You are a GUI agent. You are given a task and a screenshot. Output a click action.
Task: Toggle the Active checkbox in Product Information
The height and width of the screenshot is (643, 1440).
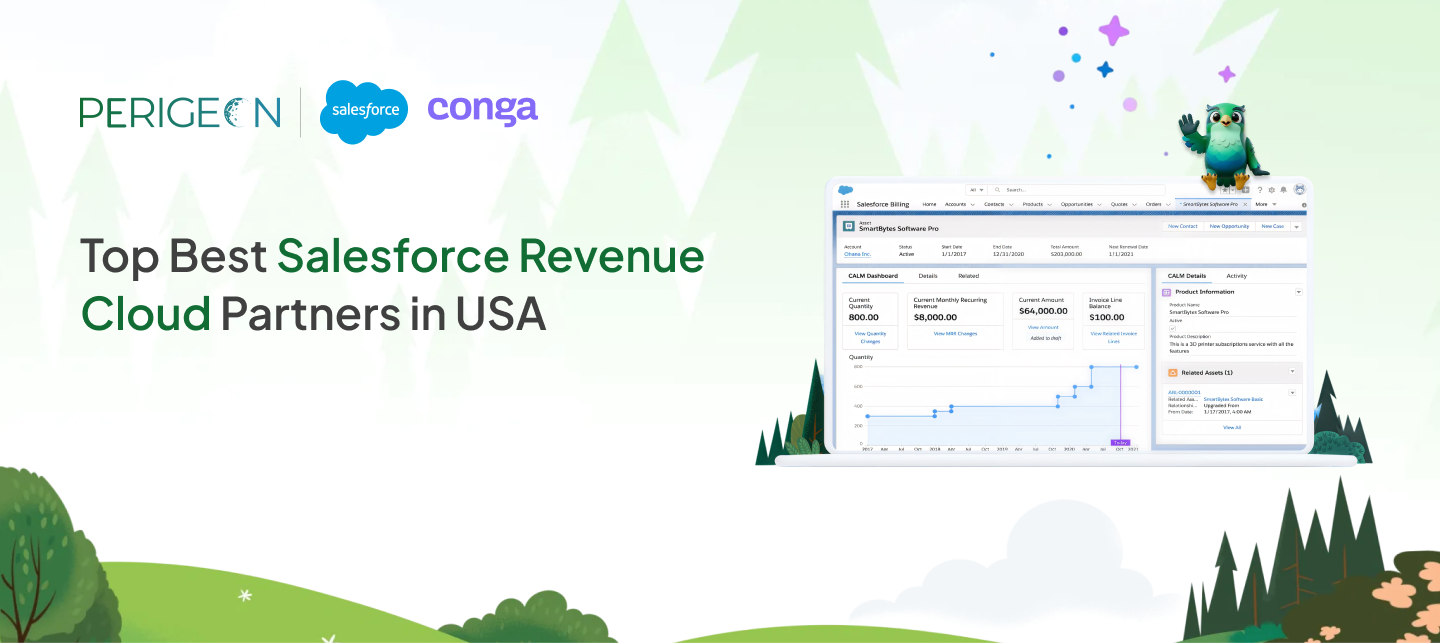pyautogui.click(x=1172, y=328)
